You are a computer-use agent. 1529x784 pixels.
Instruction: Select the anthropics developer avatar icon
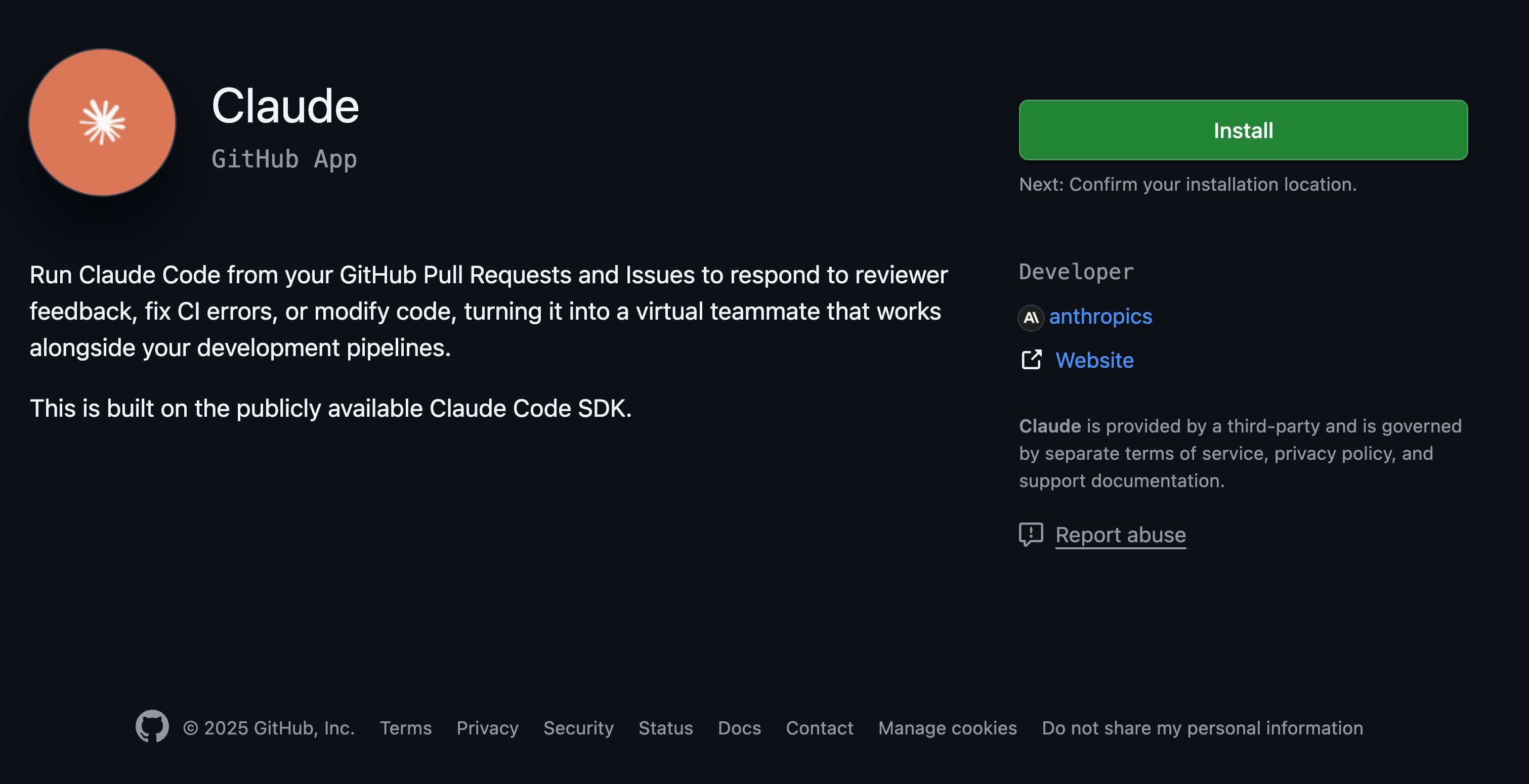coord(1031,318)
